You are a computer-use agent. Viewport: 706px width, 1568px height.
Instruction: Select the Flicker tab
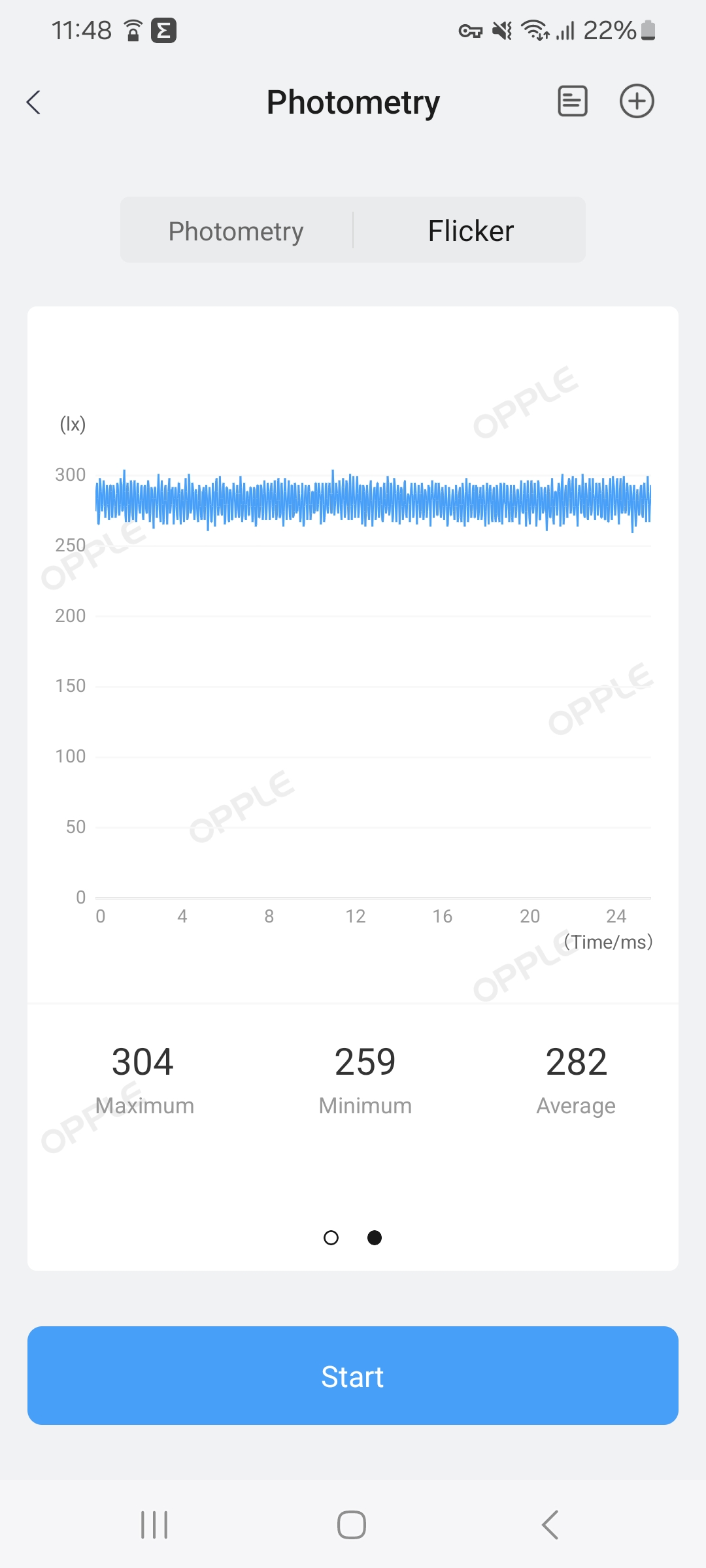471,231
